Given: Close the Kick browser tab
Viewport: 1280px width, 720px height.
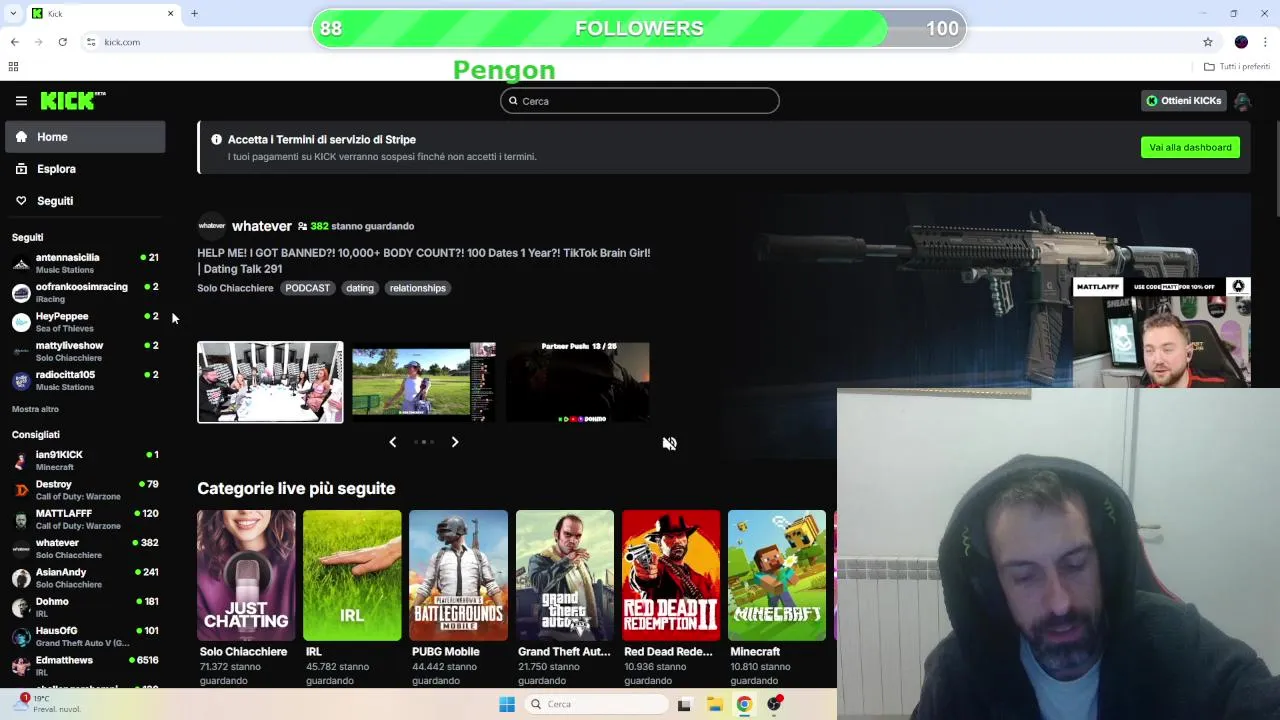Looking at the screenshot, I should coord(170,14).
